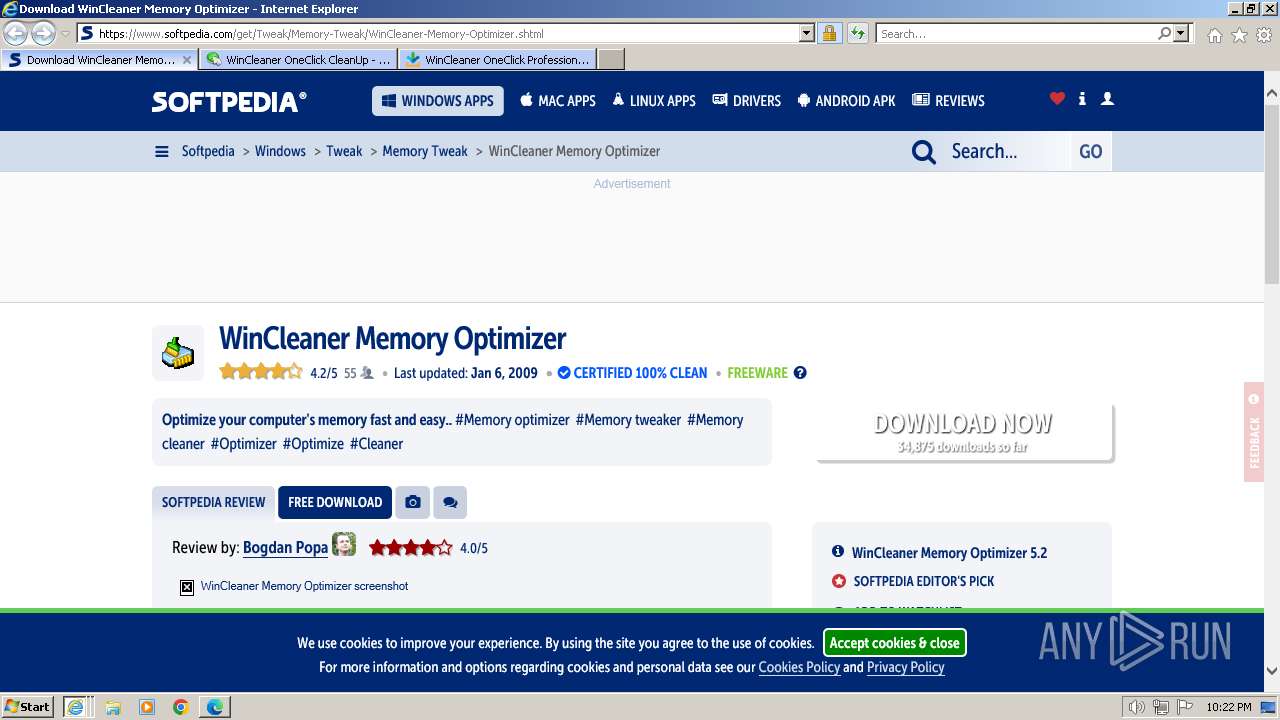Open the user account icon
Screen dimensions: 1280x720
click(1107, 99)
